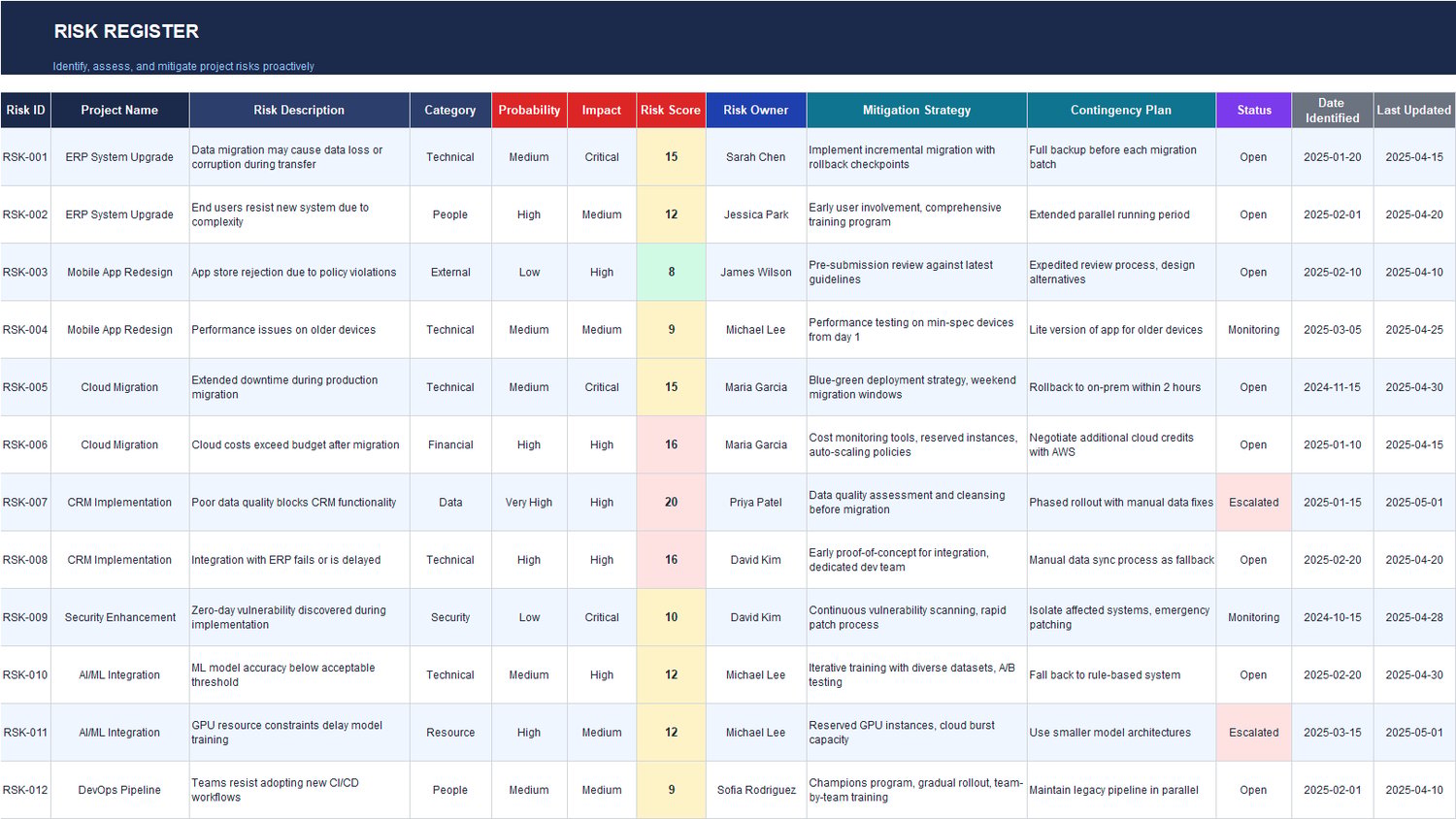Click Monitoring status in RSK-009 row

[1254, 617]
